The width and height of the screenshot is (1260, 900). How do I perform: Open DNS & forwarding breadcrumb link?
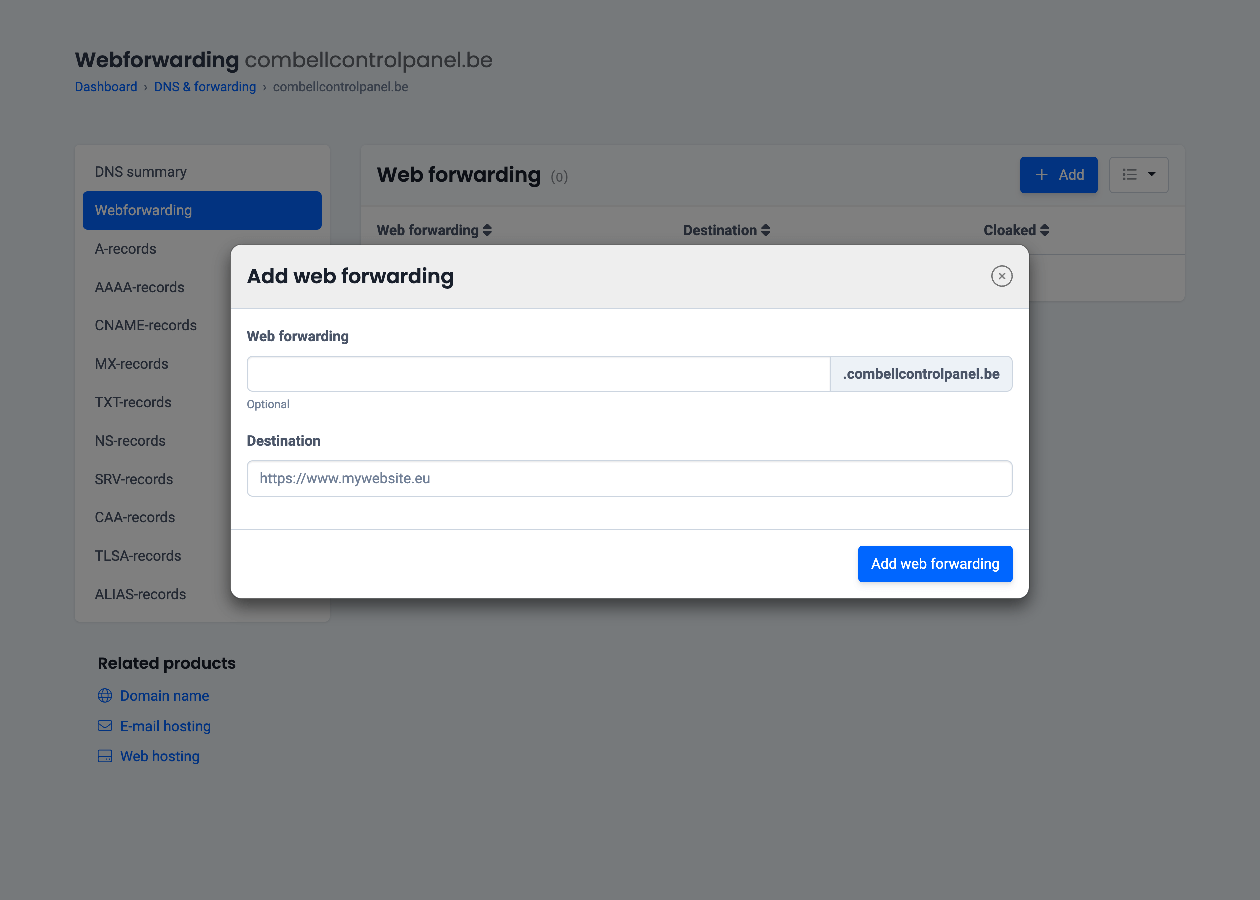(x=205, y=87)
